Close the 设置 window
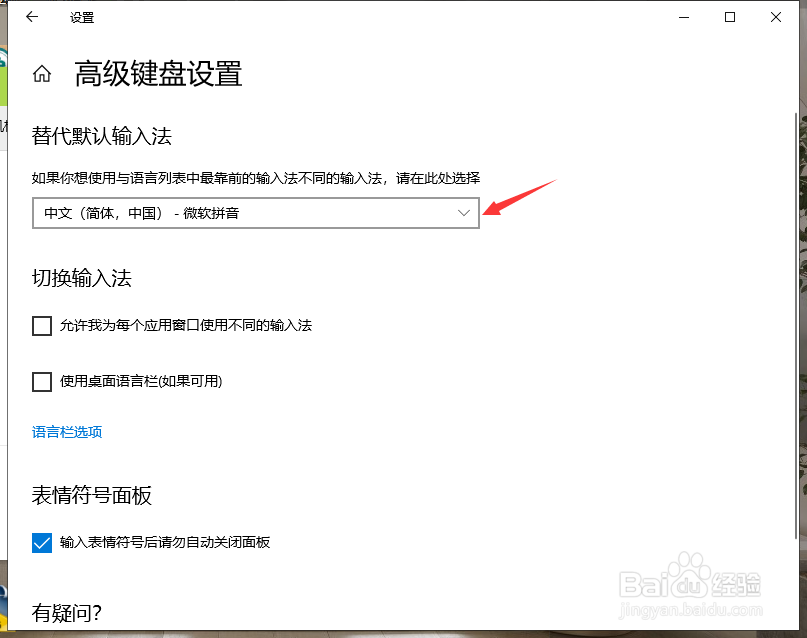The height and width of the screenshot is (638, 807). (776, 17)
